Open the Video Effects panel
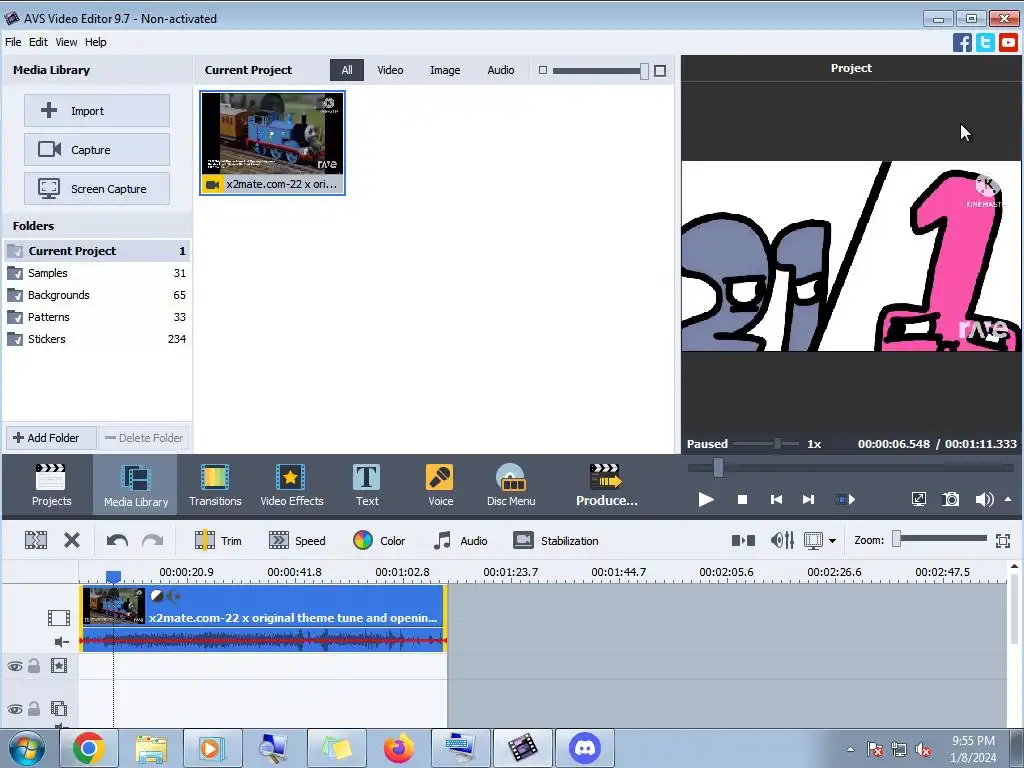The height and width of the screenshot is (768, 1024). [x=291, y=485]
